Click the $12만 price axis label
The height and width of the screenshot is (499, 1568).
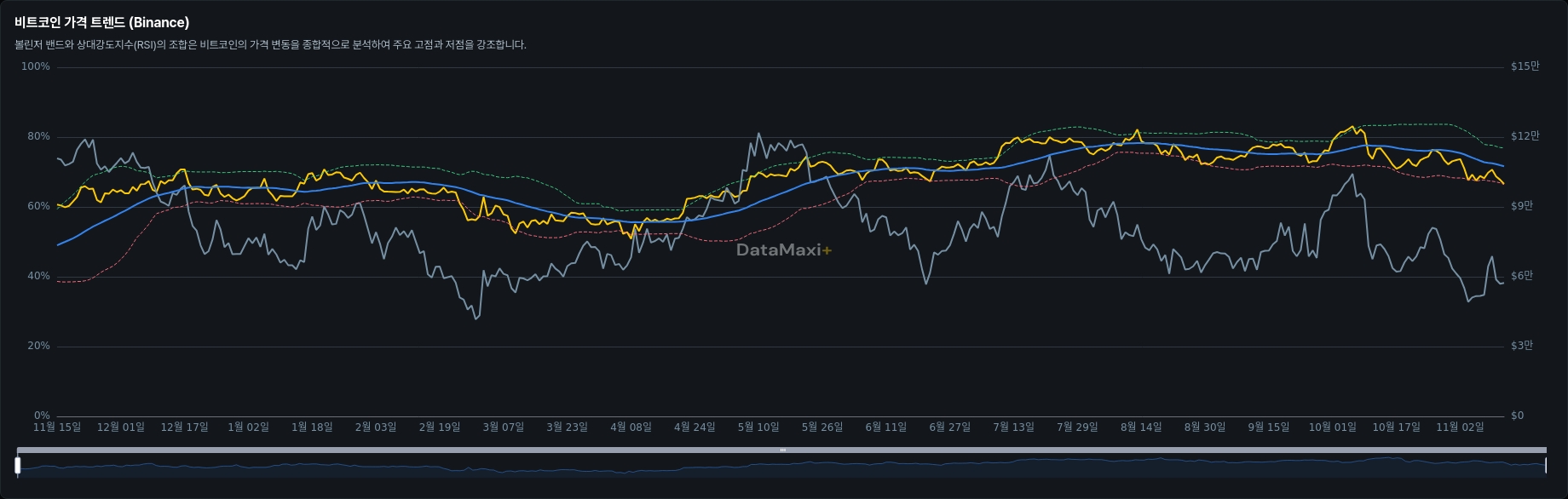tap(1525, 136)
